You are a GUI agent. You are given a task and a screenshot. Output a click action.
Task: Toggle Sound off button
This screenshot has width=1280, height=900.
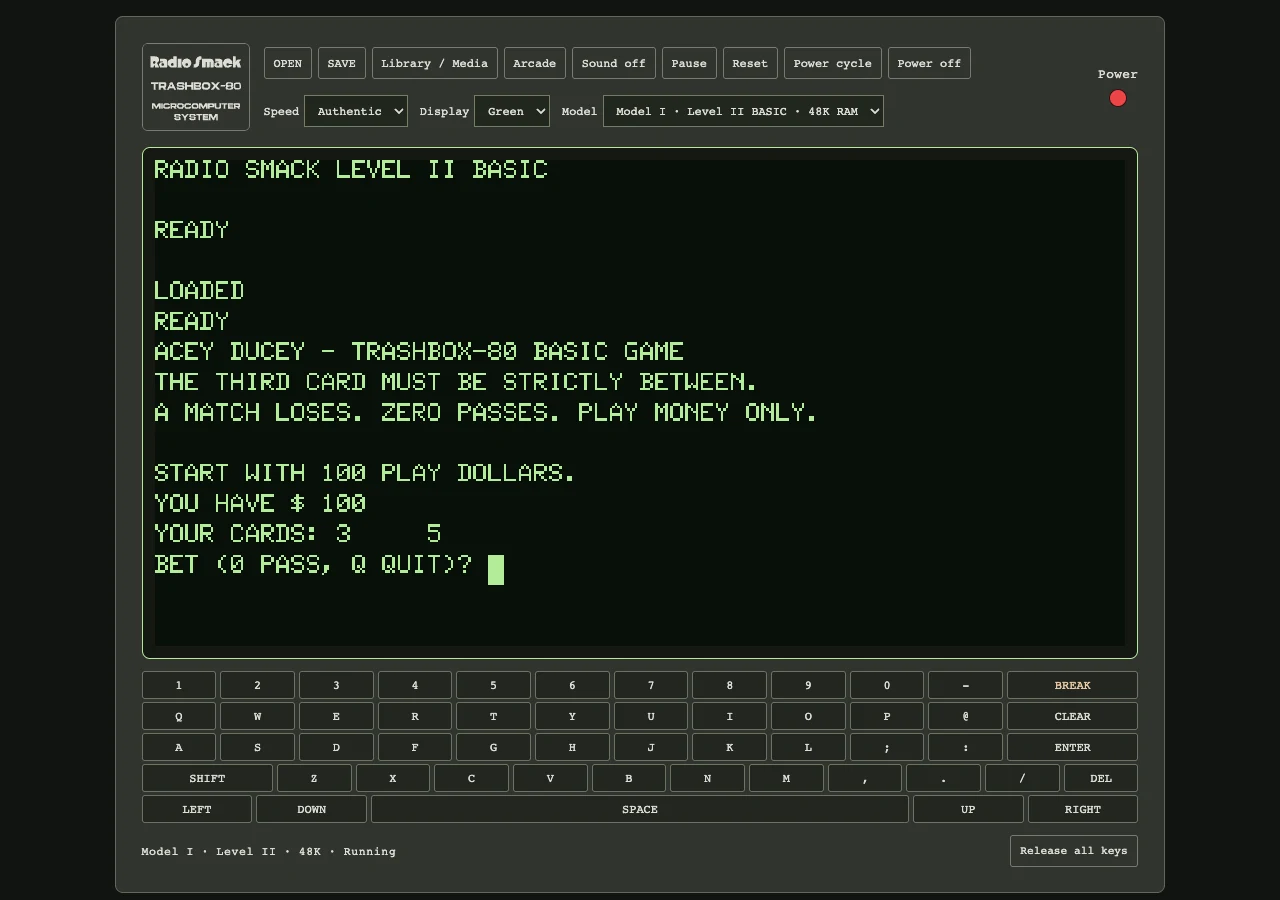[614, 63]
